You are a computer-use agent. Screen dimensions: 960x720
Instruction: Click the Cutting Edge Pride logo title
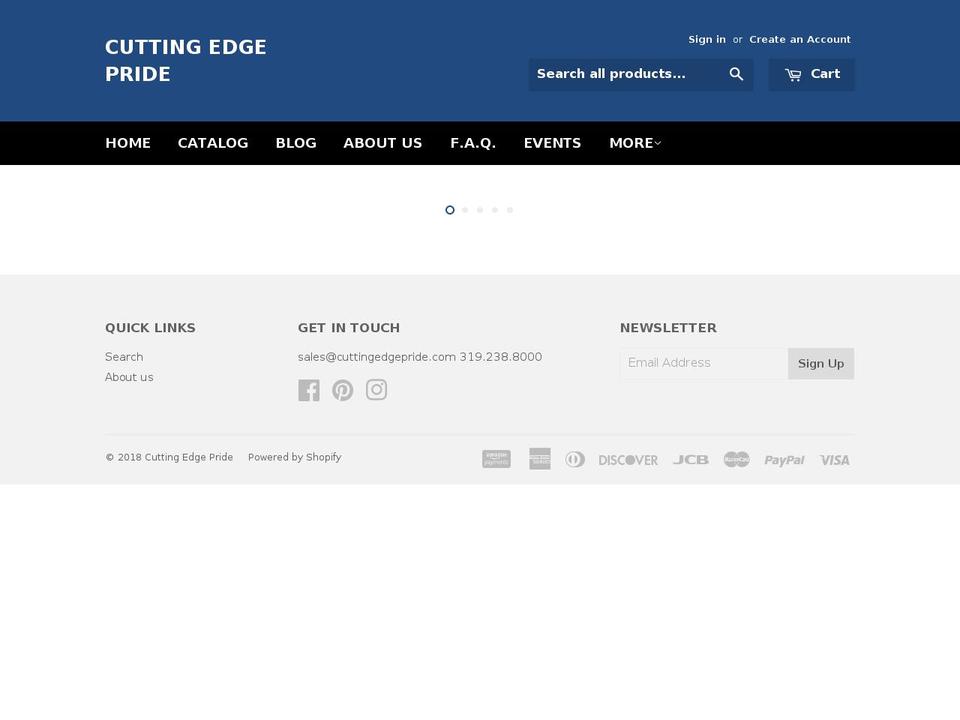[186, 61]
